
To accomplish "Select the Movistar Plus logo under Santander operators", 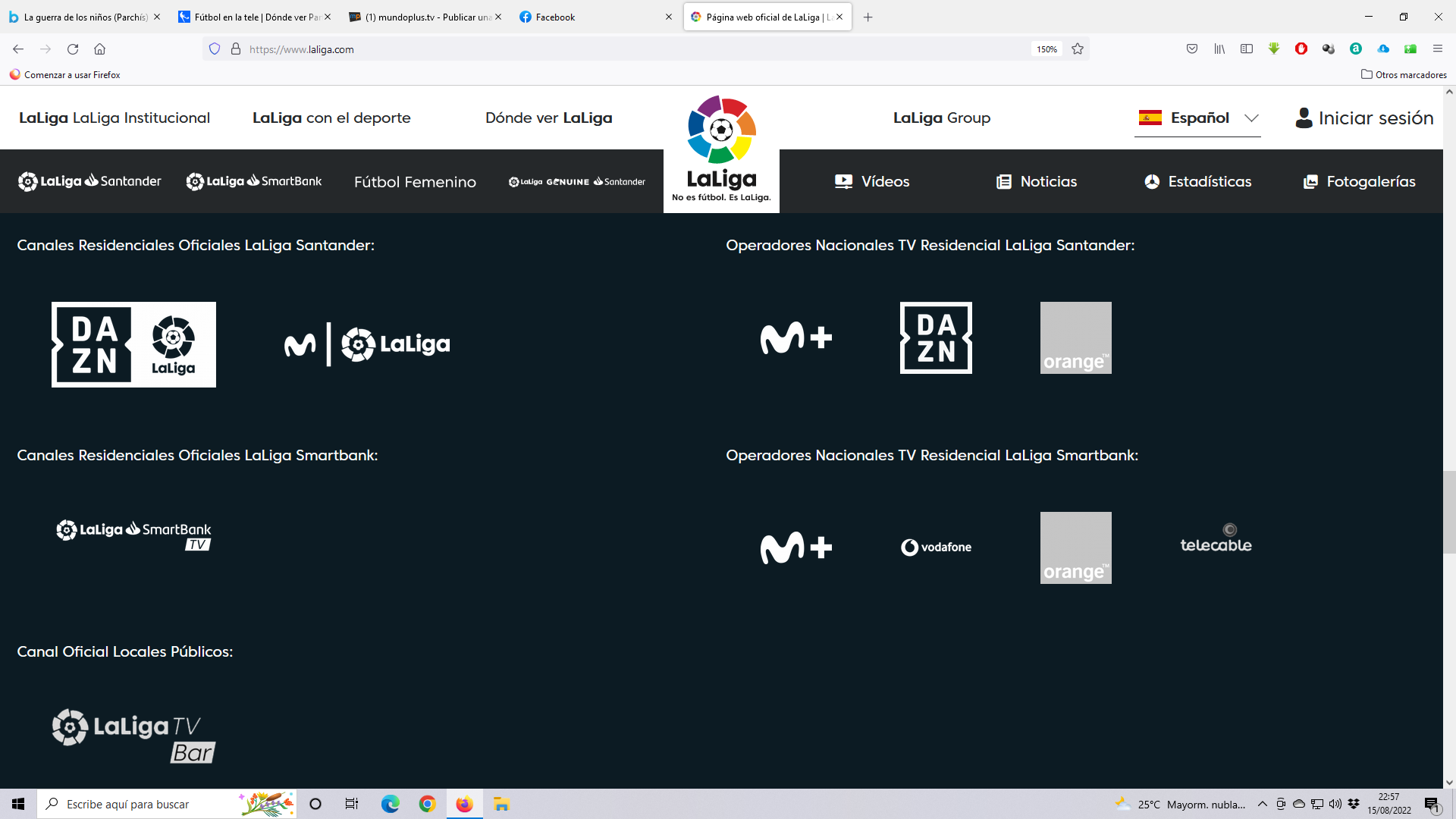I will [x=796, y=337].
